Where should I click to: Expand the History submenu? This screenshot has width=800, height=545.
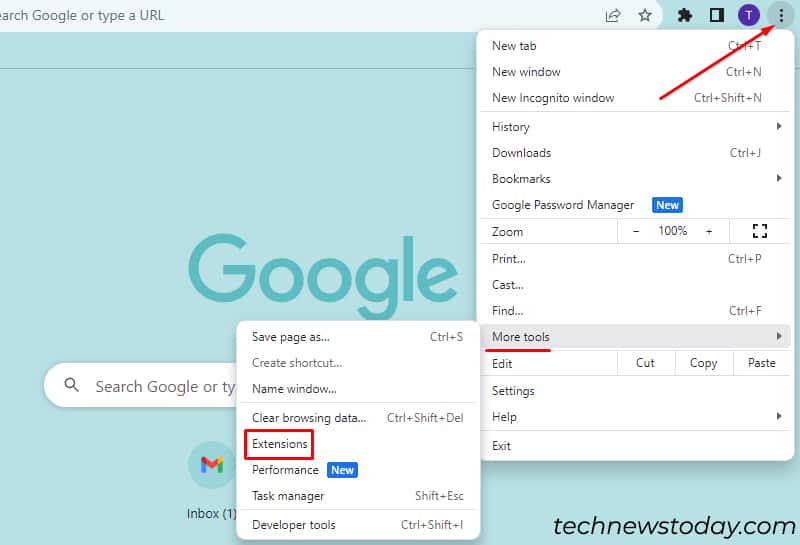coord(635,127)
